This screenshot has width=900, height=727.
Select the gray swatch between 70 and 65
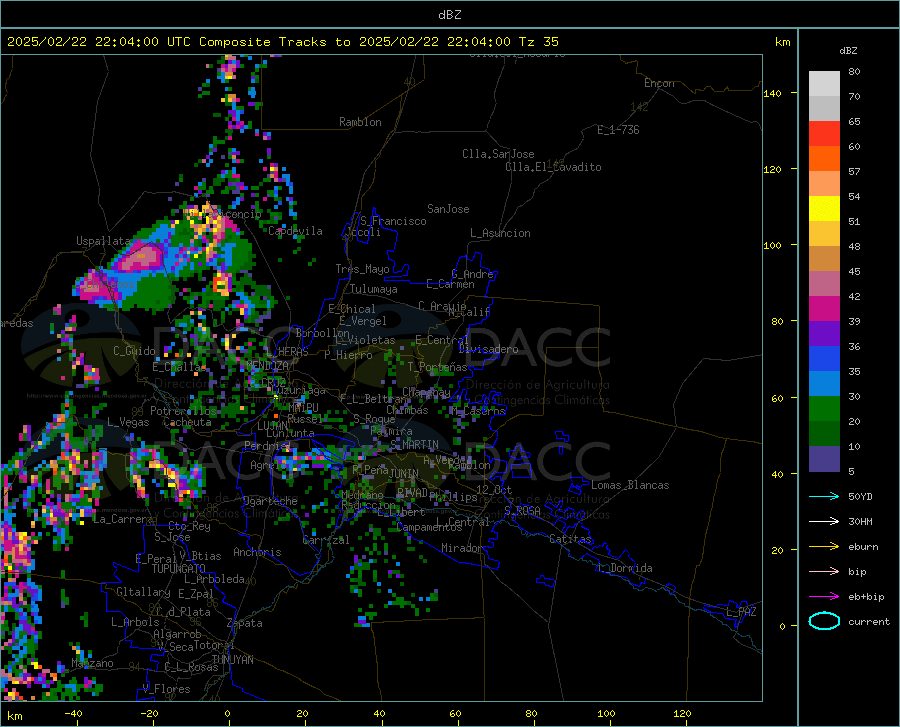click(824, 108)
